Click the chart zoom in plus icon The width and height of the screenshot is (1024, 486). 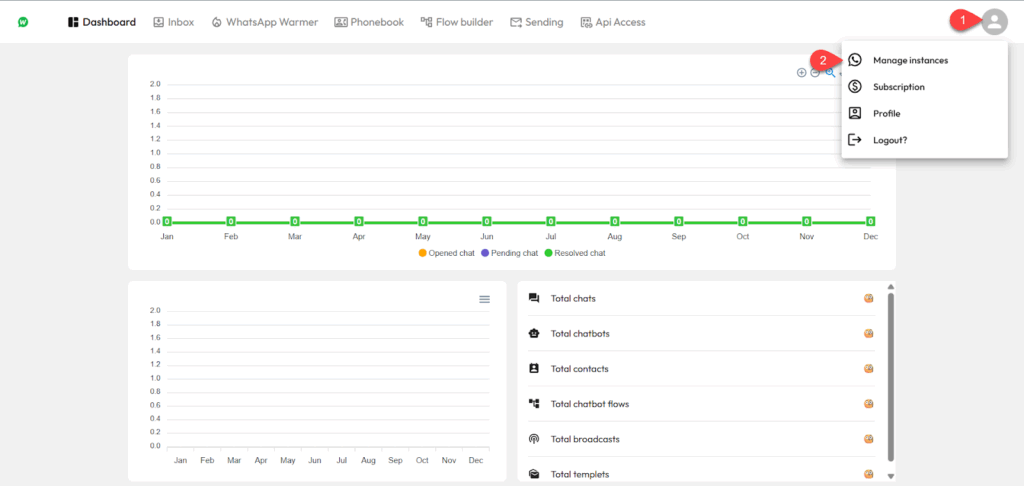(801, 73)
